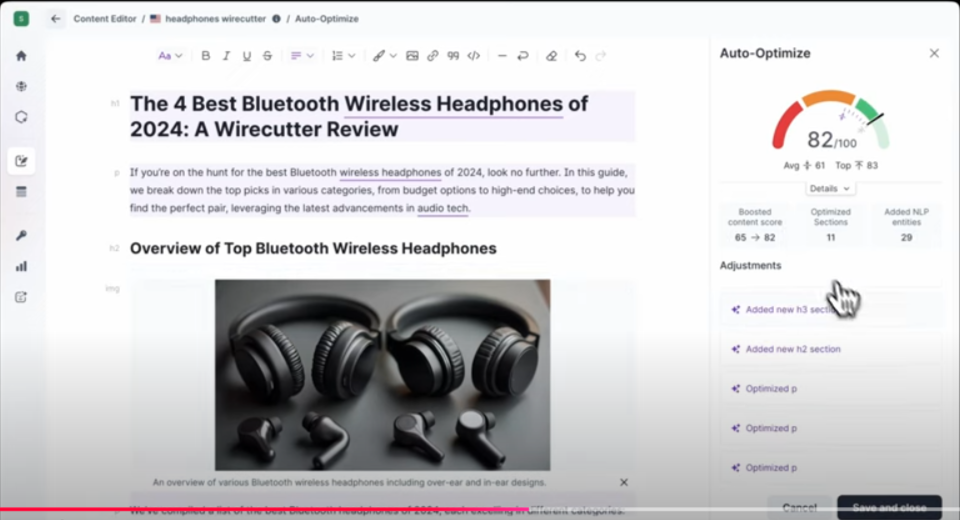The height and width of the screenshot is (520, 960).
Task: Open the hexagon sidebar icon
Action: coord(21,117)
